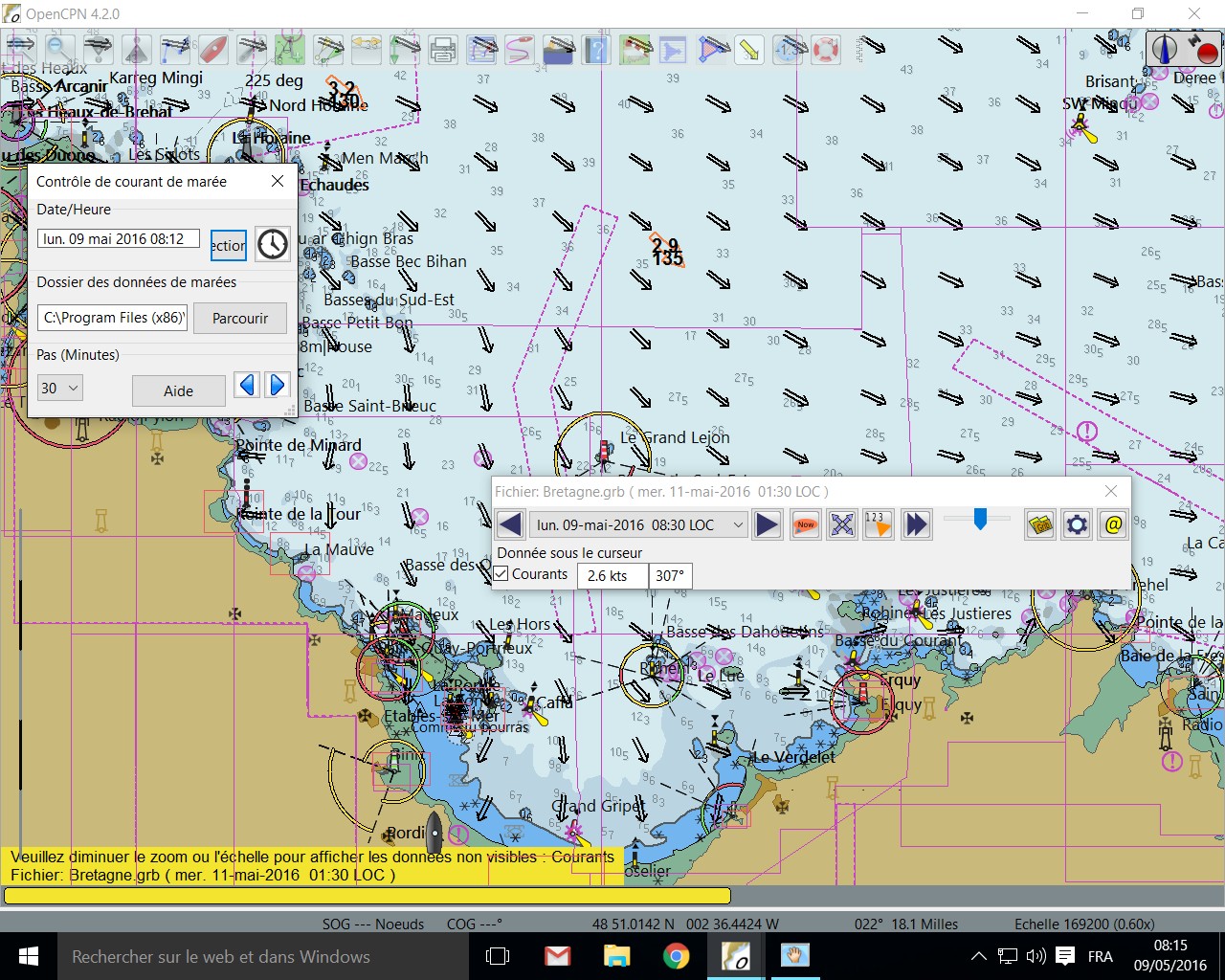The width and height of the screenshot is (1225, 980).
Task: Go to previous GRIB record
Action: 510,524
